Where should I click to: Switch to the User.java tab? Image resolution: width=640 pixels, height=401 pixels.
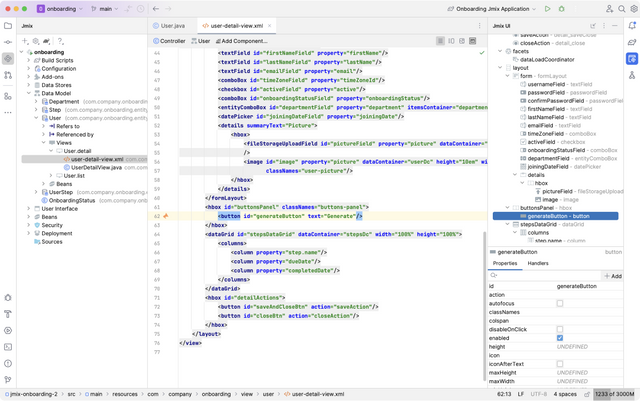(x=171, y=25)
